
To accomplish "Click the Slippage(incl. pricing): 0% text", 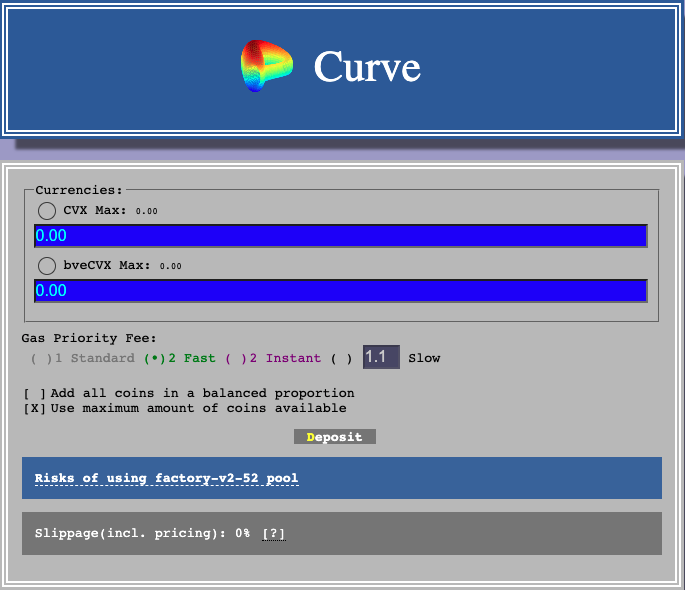I will pyautogui.click(x=142, y=533).
